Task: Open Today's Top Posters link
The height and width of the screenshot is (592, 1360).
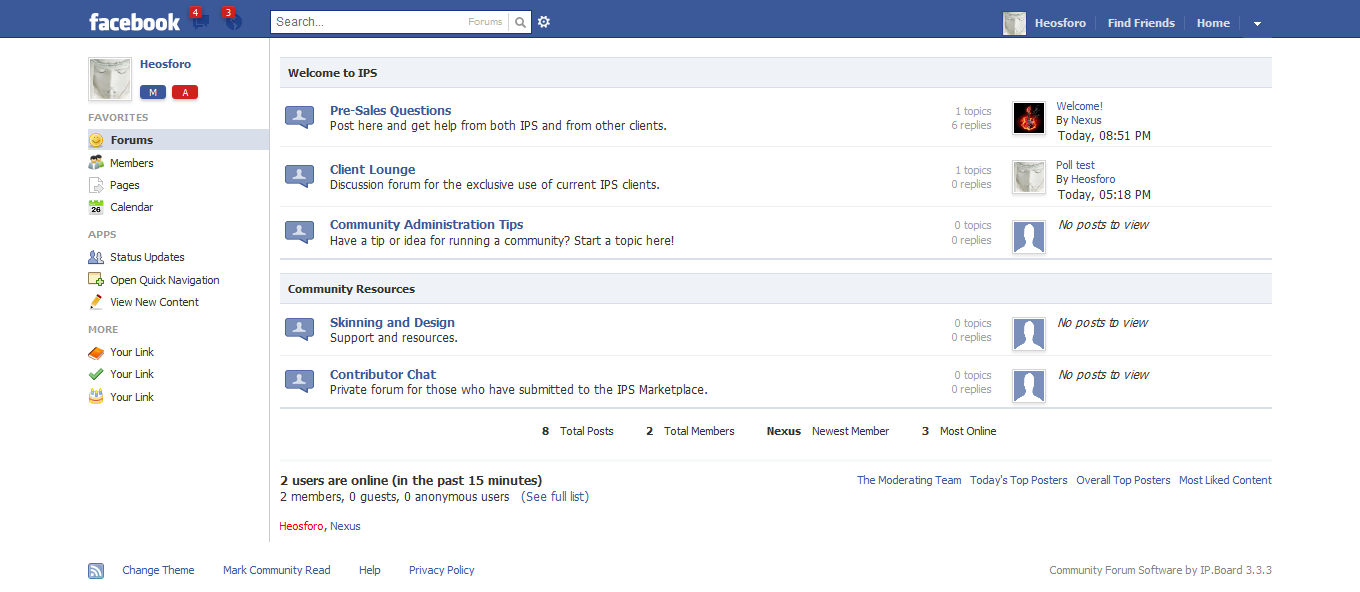Action: coord(1019,480)
